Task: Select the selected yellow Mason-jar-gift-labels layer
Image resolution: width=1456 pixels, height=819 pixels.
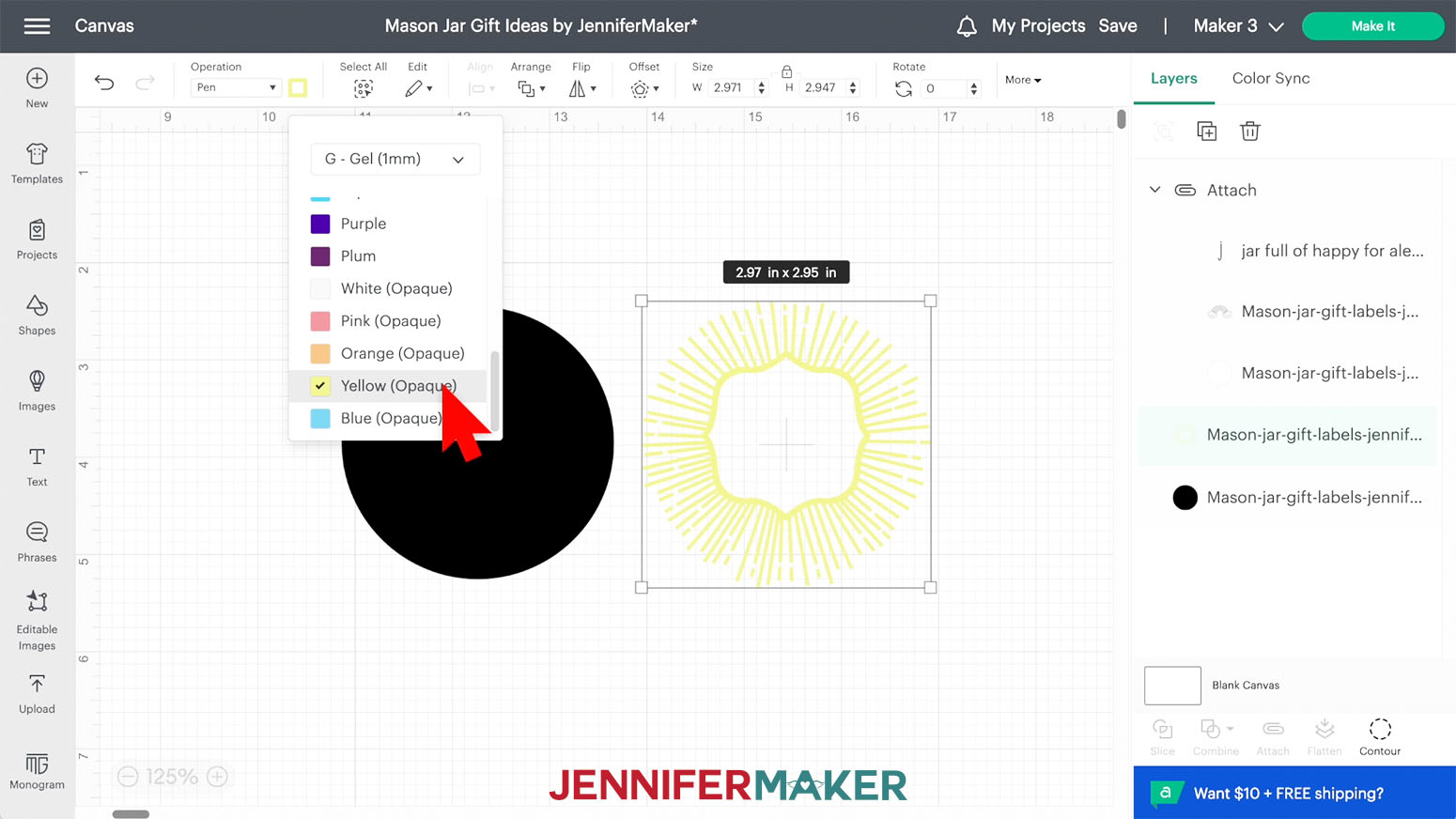Action: 1287,435
